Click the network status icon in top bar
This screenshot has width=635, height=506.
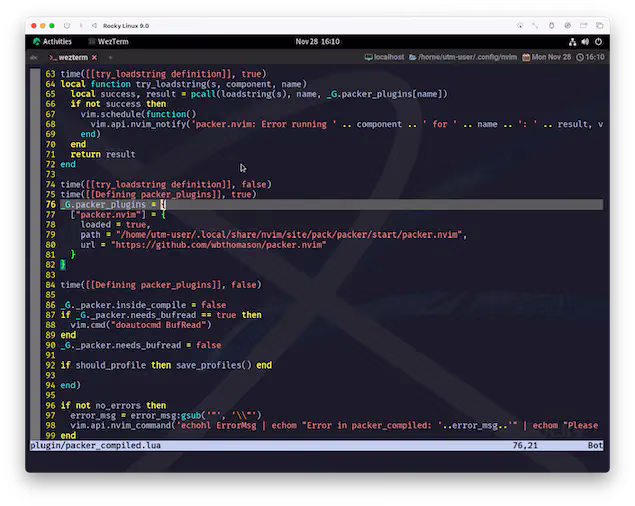coord(573,42)
